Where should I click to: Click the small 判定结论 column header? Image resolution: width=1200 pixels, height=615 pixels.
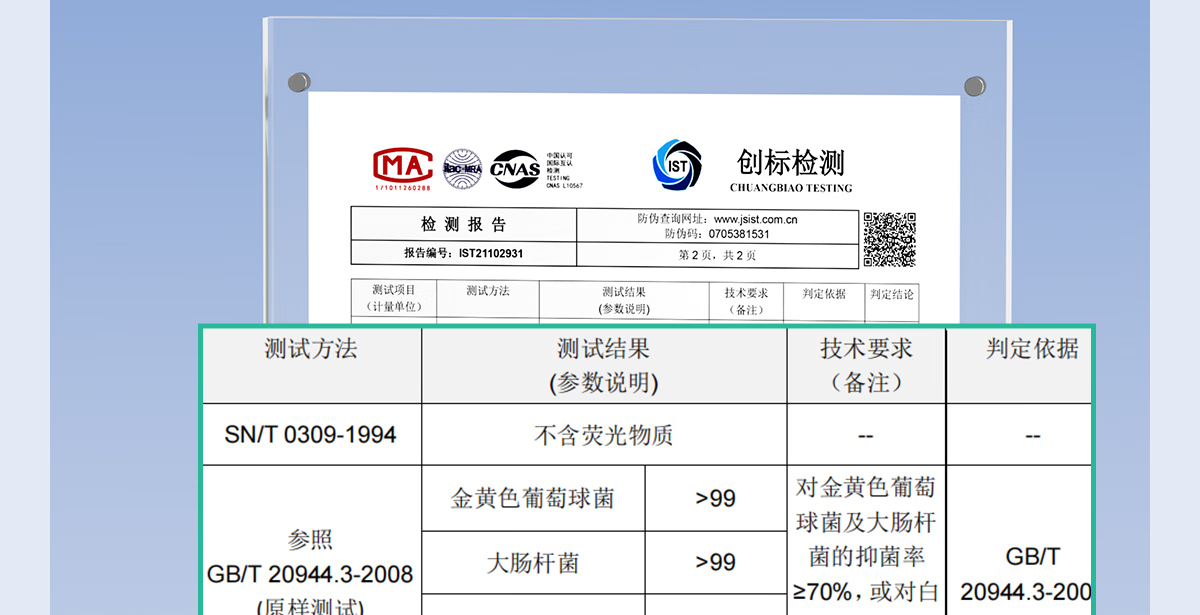pyautogui.click(x=891, y=294)
